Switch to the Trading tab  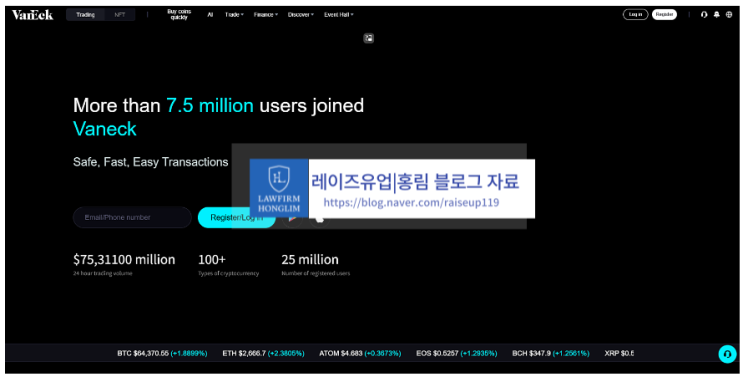[x=85, y=15]
